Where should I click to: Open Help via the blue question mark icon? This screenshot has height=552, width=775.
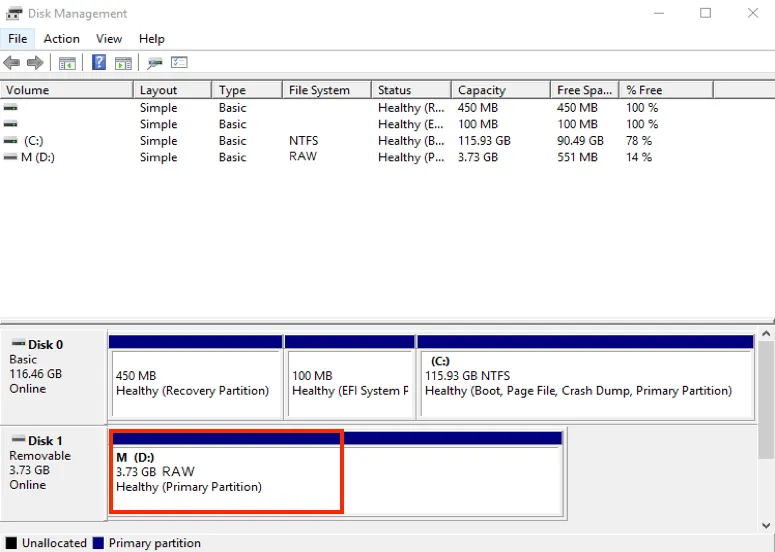click(99, 63)
